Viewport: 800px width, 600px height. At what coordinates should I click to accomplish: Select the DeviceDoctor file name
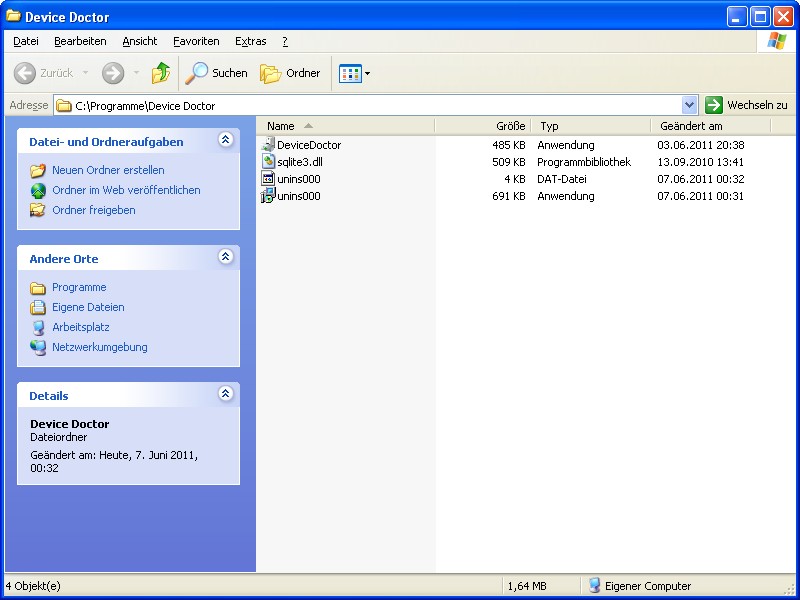point(309,145)
